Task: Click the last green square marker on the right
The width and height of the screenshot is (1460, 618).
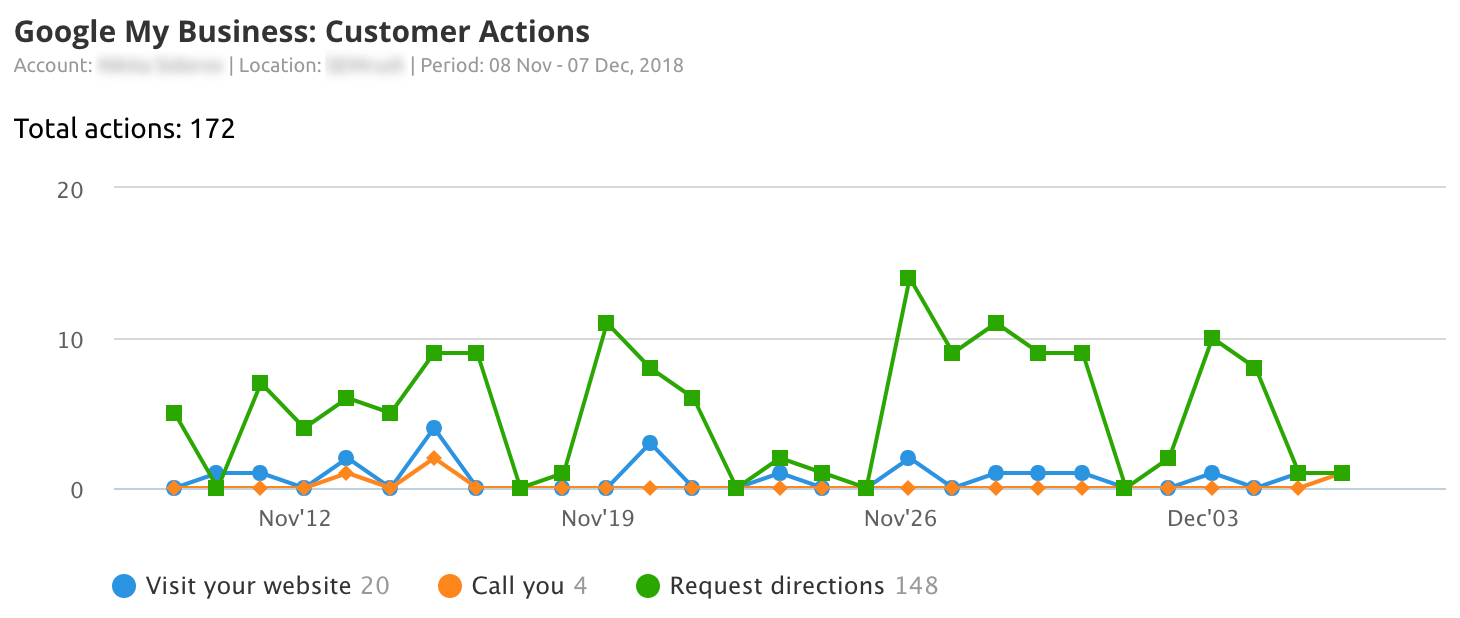Action: click(1342, 473)
